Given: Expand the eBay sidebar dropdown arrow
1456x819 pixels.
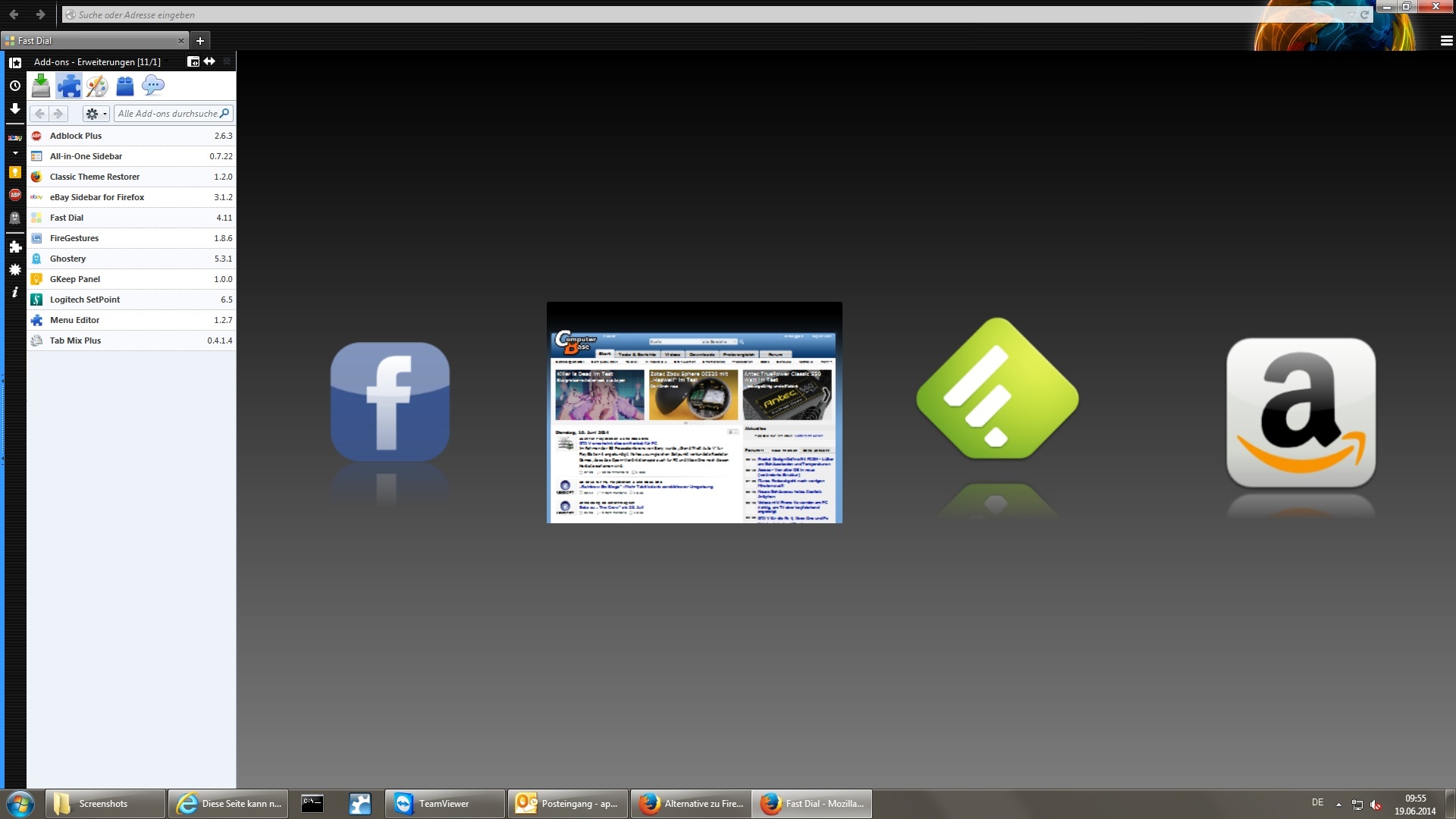Looking at the screenshot, I should [x=15, y=153].
